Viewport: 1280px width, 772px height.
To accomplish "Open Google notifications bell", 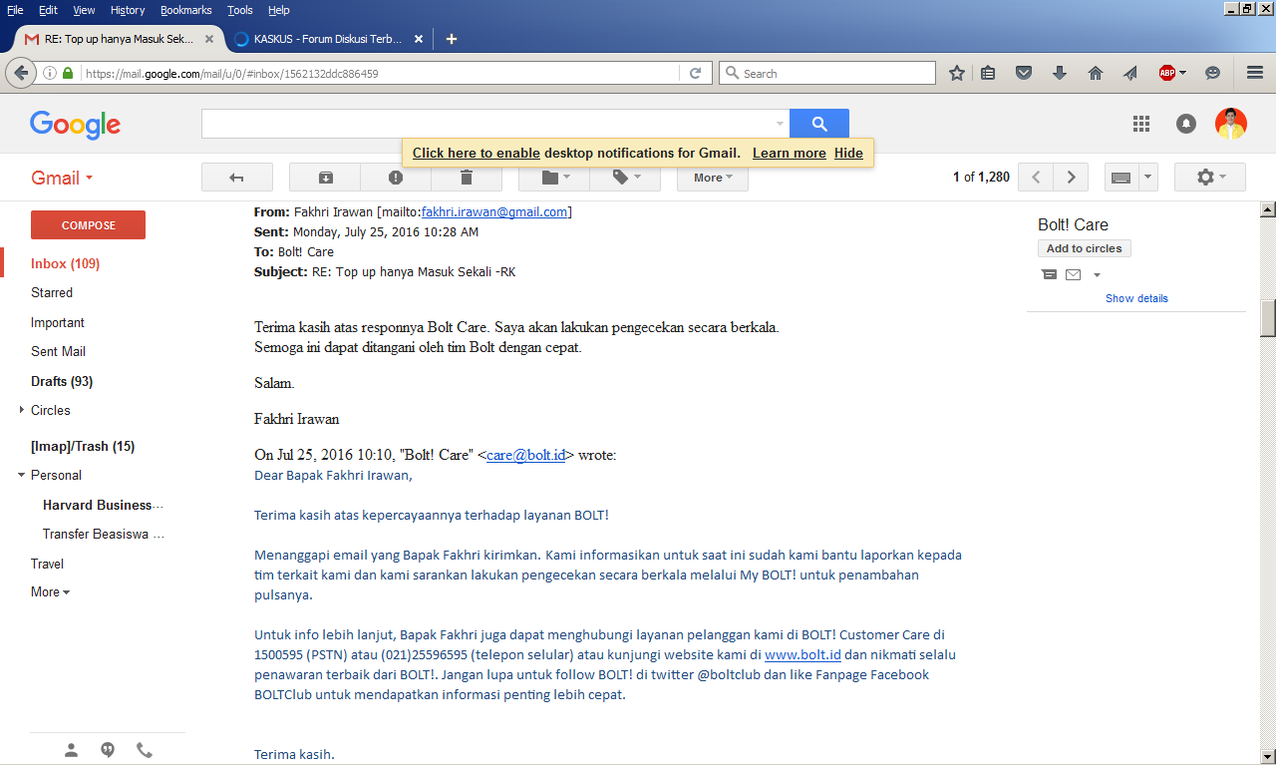I will (1186, 124).
